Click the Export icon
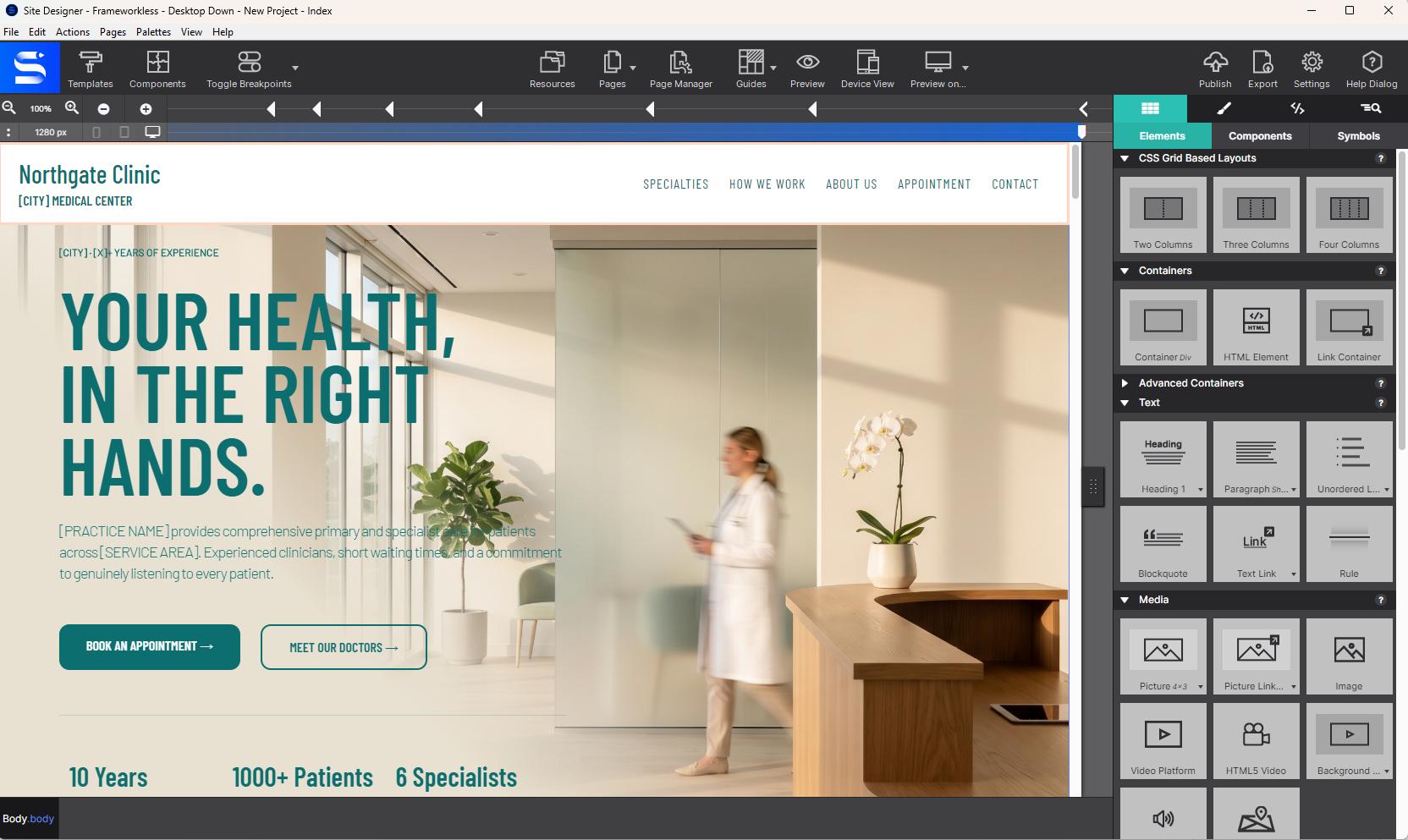Screen dimensions: 1408x840 [1262, 62]
